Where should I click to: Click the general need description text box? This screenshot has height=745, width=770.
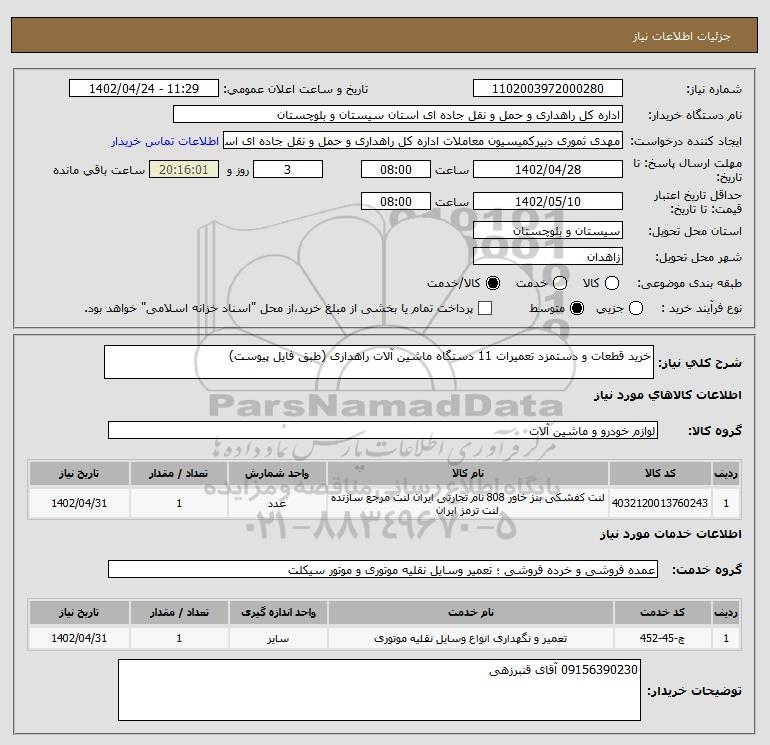click(379, 362)
